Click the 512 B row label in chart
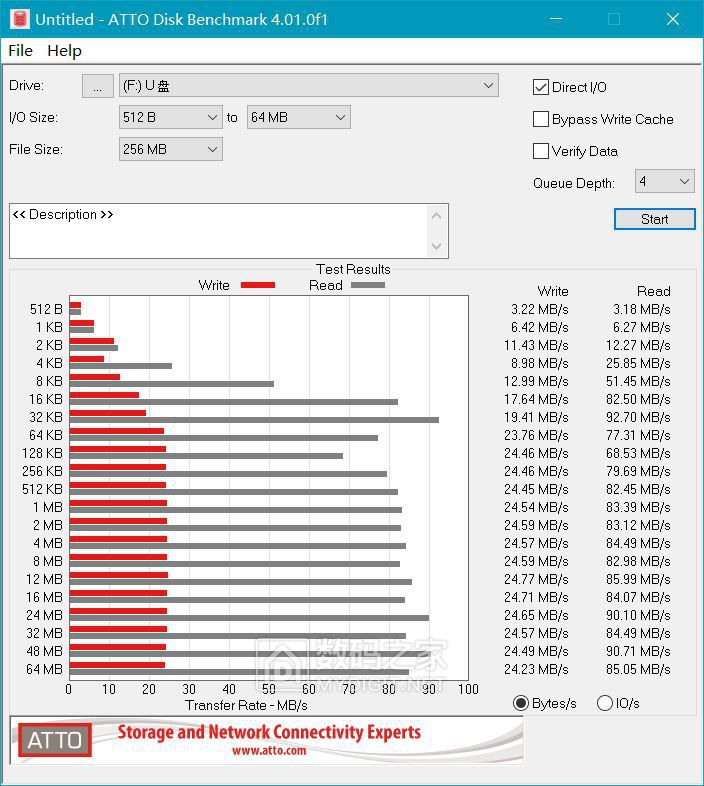The height and width of the screenshot is (786, 704). 46,309
